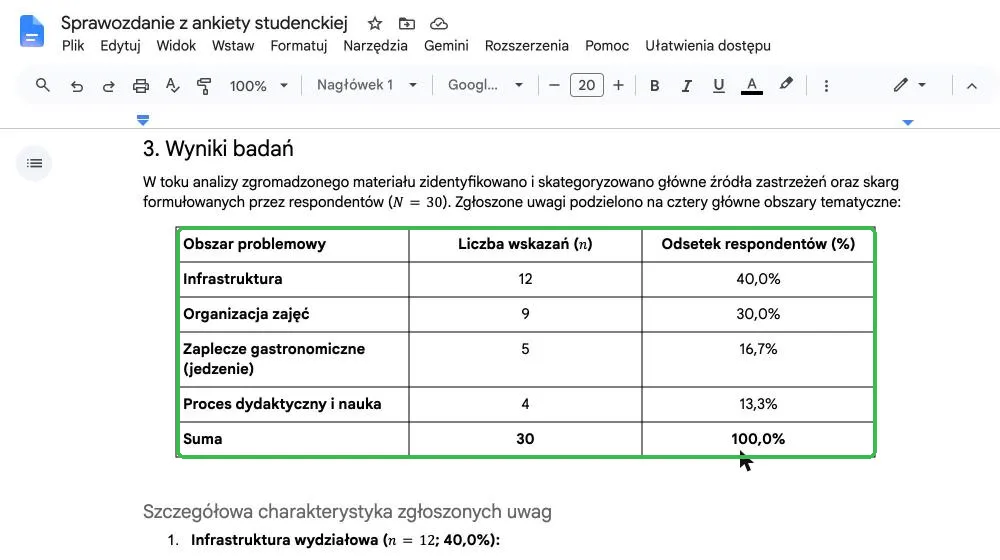
Task: Open the Nagłówek 1 paragraph style dropdown
Action: coord(367,85)
